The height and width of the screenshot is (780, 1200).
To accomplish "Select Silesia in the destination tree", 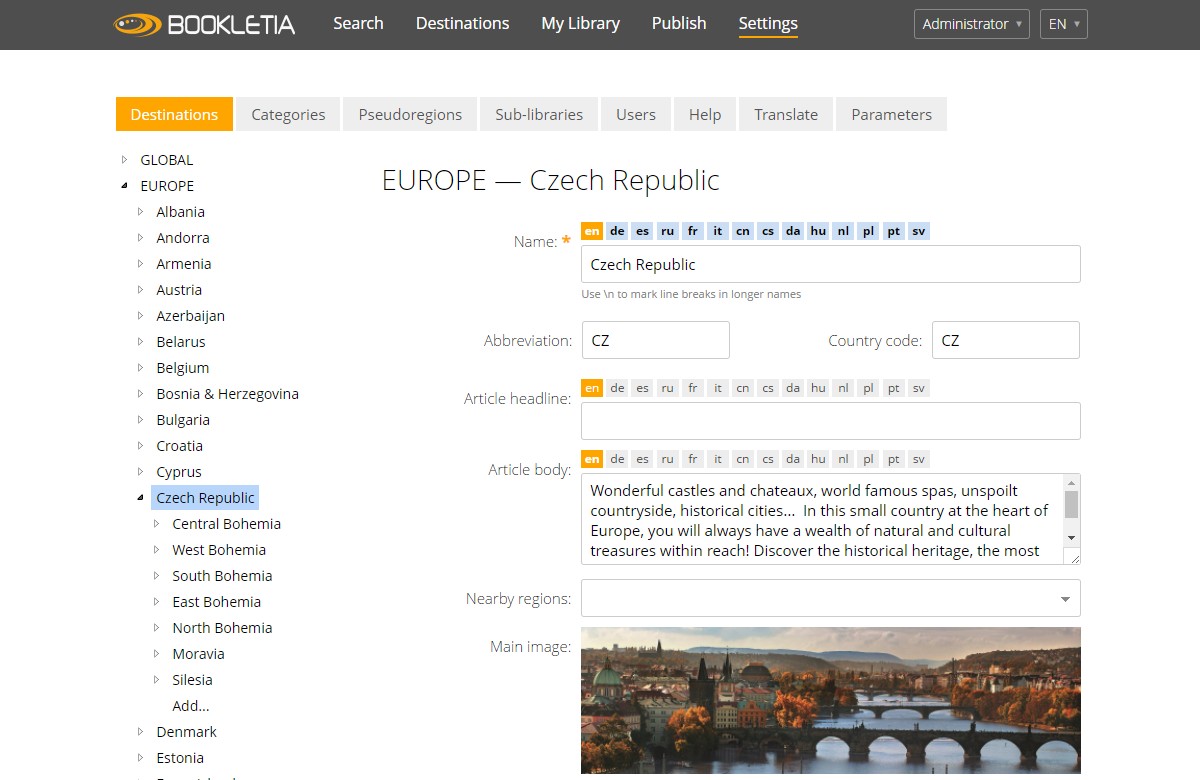I will coord(192,680).
